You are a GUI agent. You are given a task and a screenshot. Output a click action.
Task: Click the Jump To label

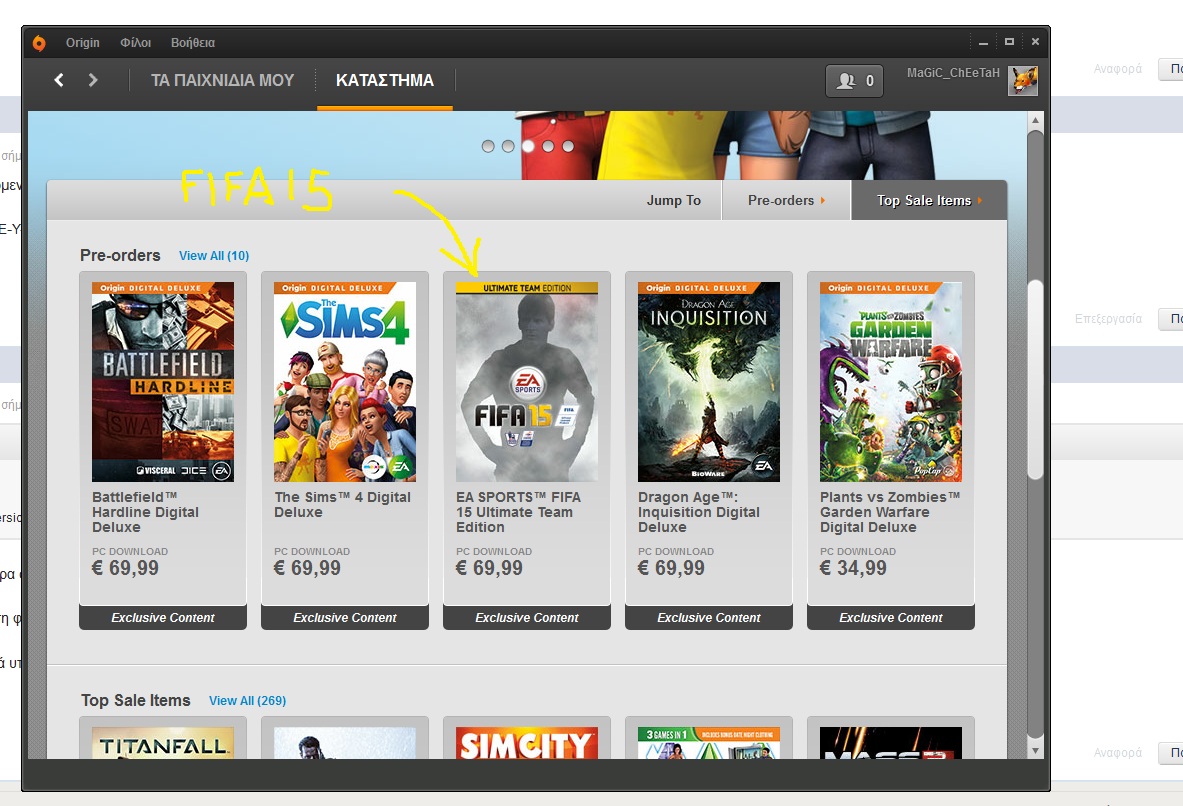674,201
